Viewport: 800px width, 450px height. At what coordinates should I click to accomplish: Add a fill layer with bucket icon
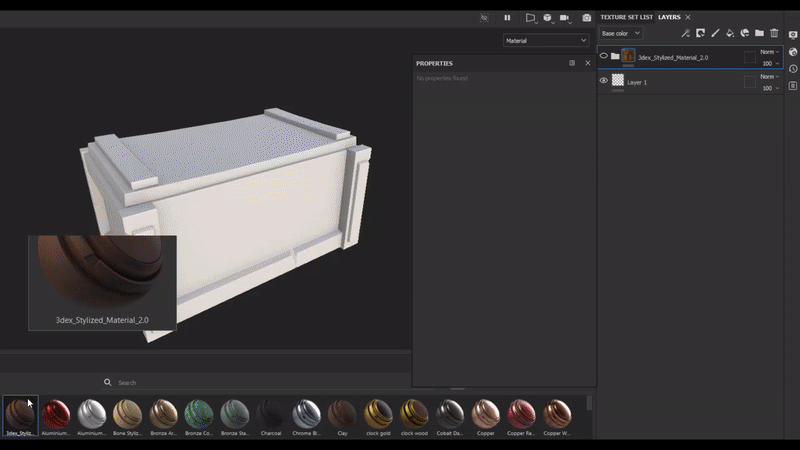pos(730,33)
